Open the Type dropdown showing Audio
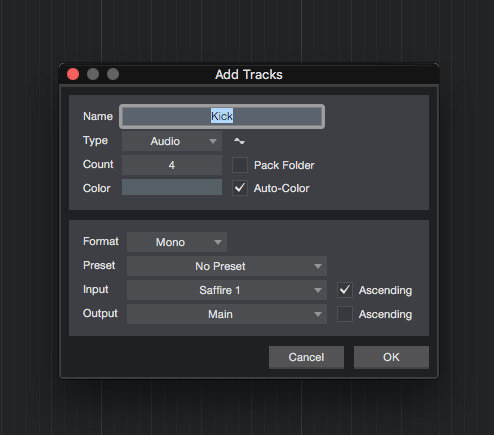This screenshot has width=494, height=435. point(172,141)
